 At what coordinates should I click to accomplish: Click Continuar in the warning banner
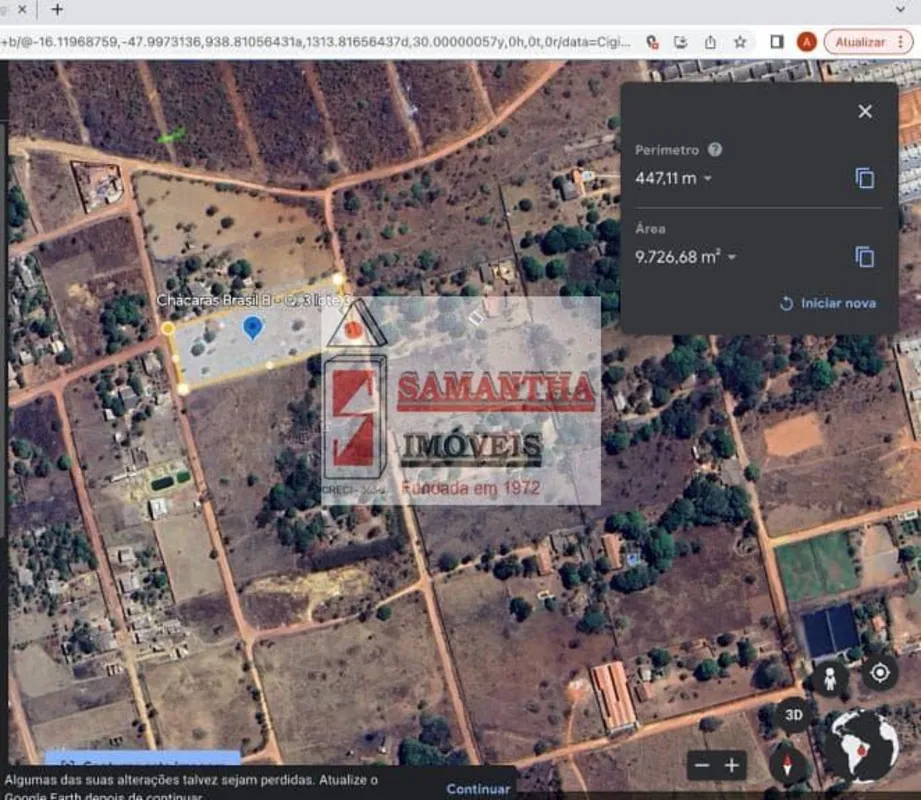tap(478, 788)
